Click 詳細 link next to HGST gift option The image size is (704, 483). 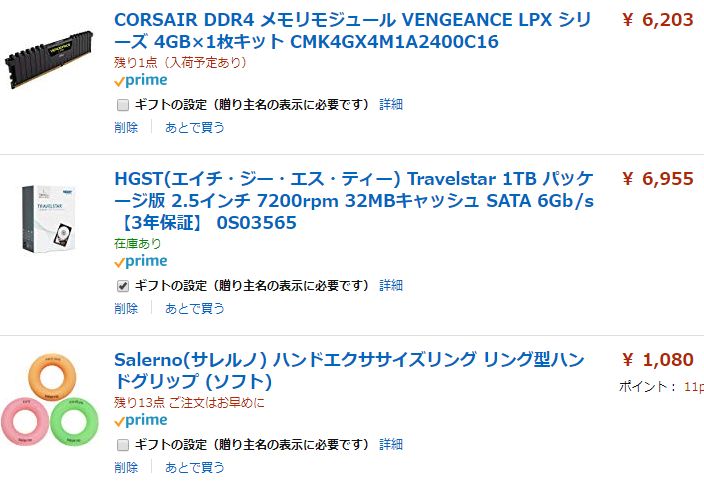(x=391, y=286)
